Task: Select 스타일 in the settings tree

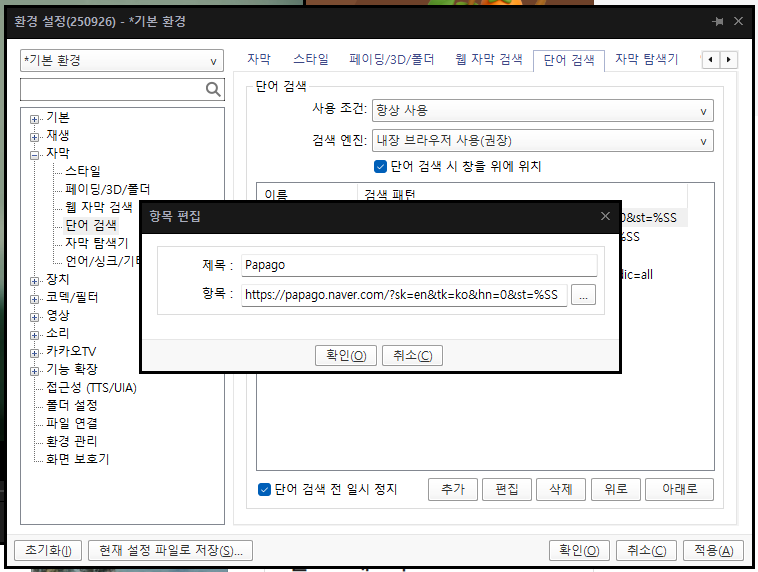Action: [x=83, y=171]
